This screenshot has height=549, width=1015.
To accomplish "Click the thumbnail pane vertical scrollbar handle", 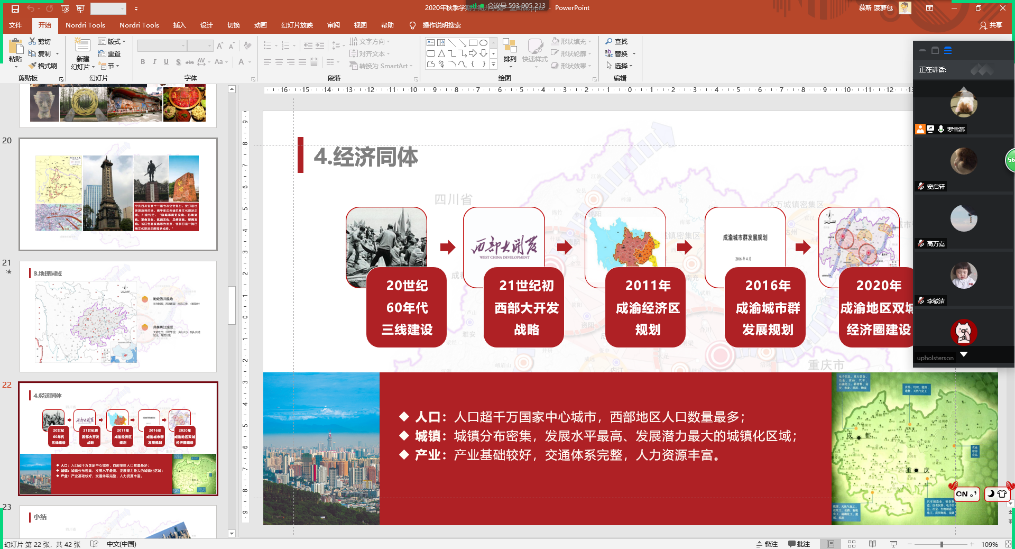I will point(232,304).
